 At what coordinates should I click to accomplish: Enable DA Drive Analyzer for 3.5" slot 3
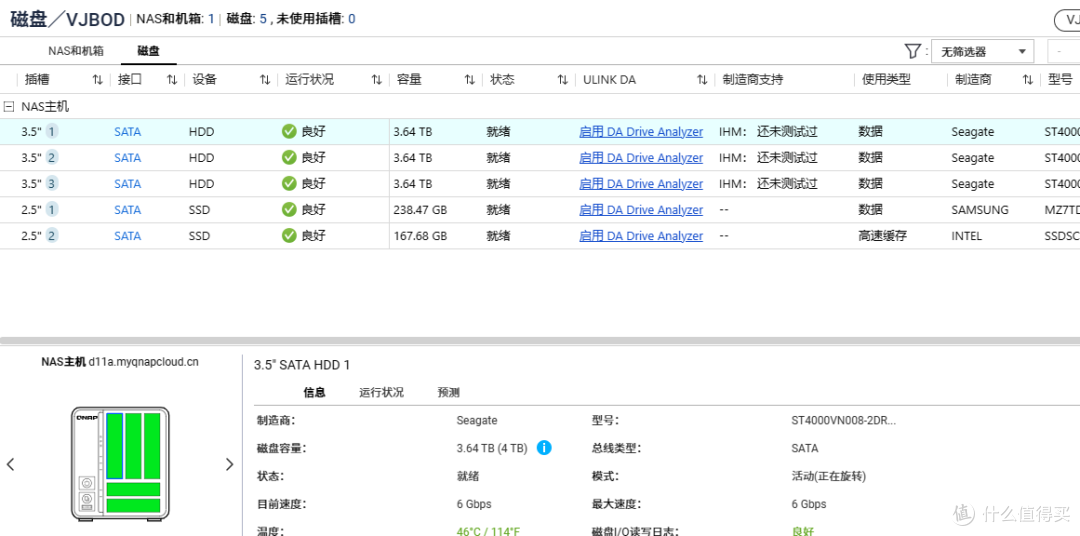pyautogui.click(x=641, y=184)
